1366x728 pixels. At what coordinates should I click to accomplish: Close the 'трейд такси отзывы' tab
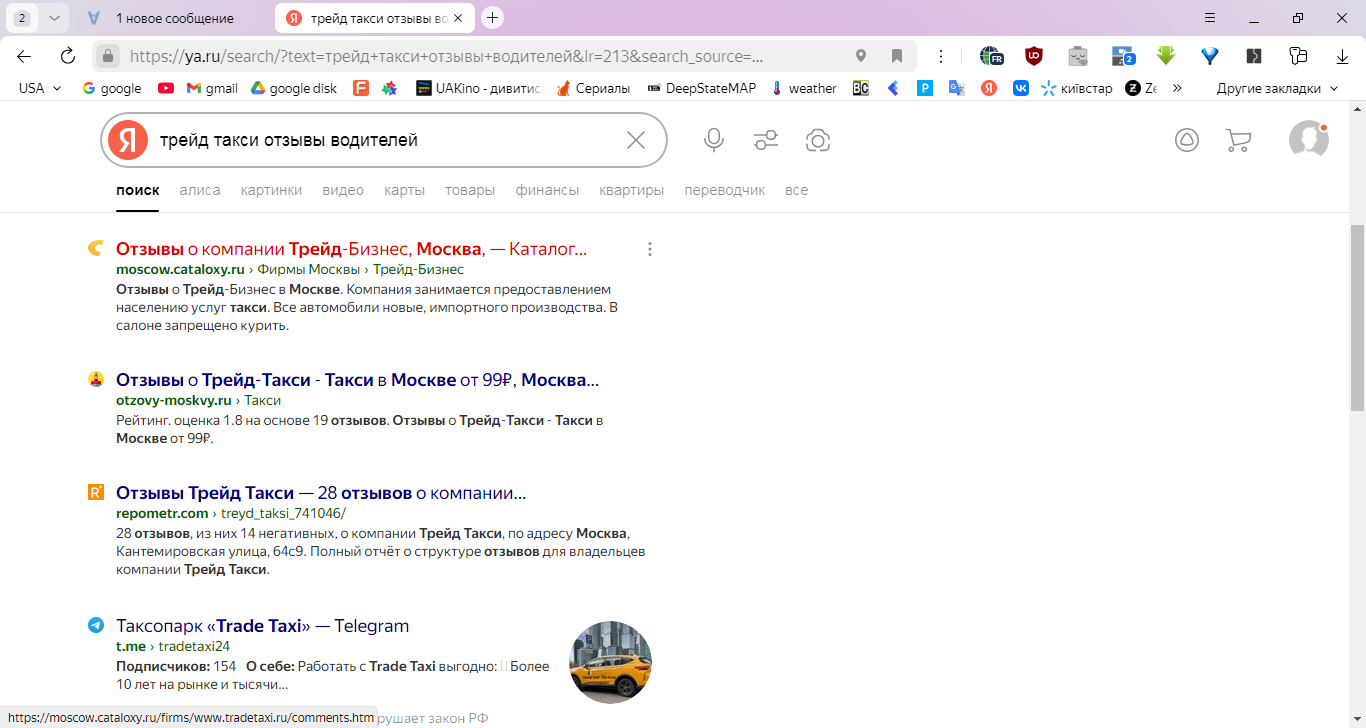point(458,18)
